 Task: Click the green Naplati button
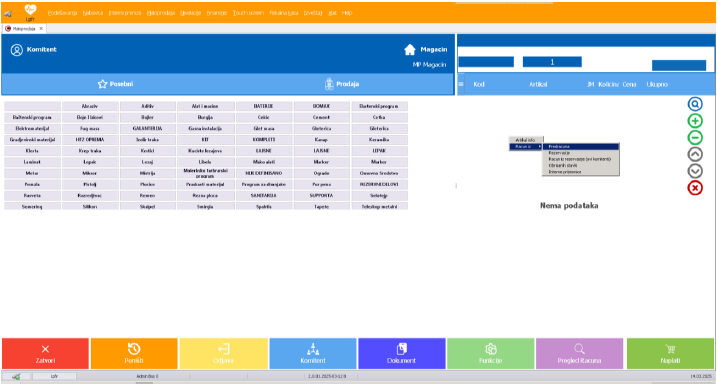[x=670, y=353]
